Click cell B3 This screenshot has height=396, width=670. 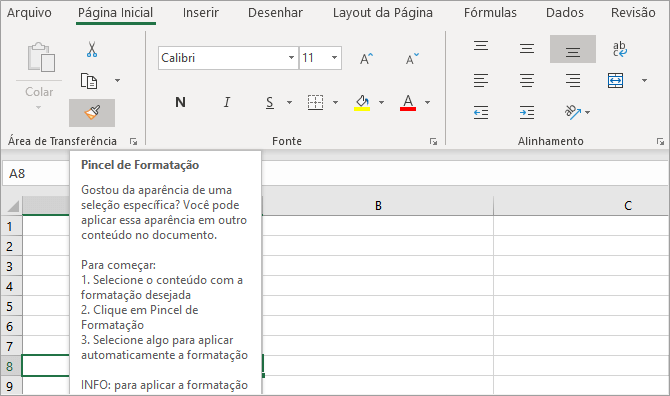[x=378, y=266]
